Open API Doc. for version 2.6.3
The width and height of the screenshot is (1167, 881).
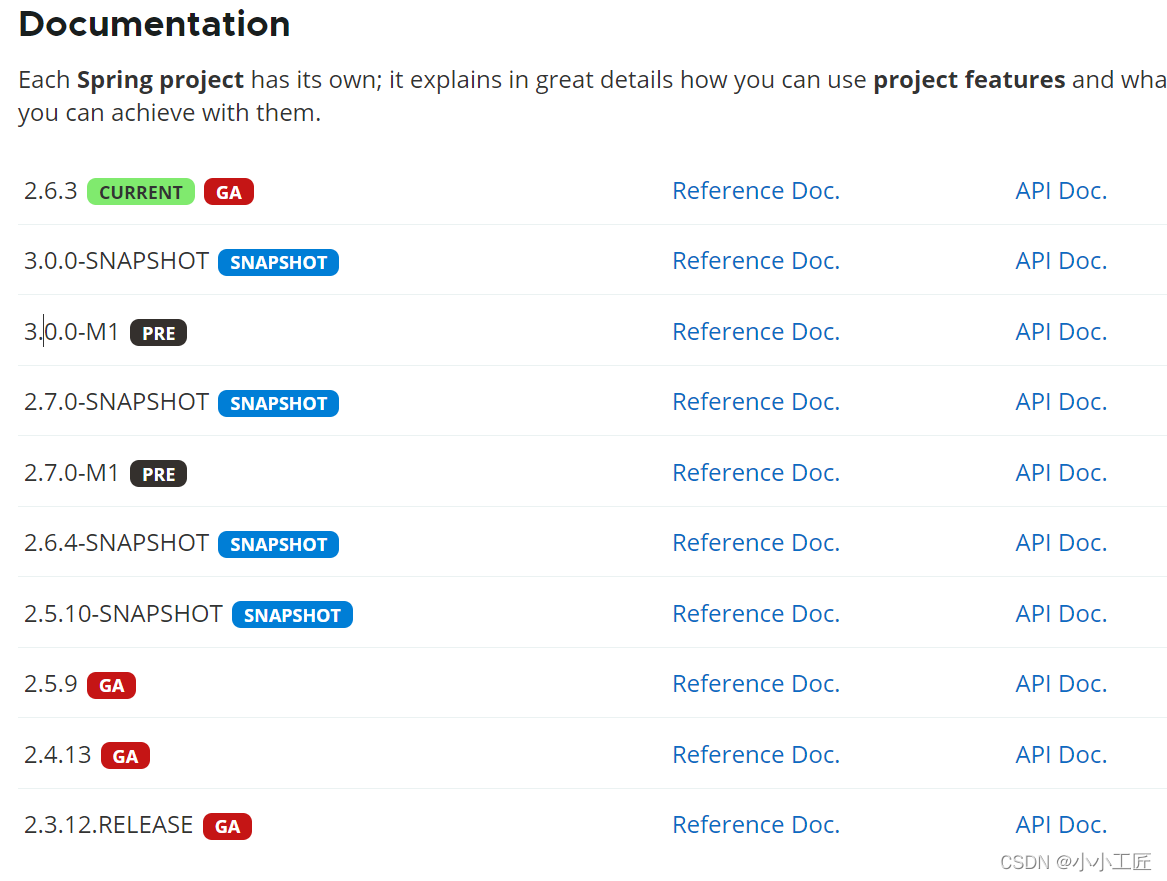(1061, 191)
